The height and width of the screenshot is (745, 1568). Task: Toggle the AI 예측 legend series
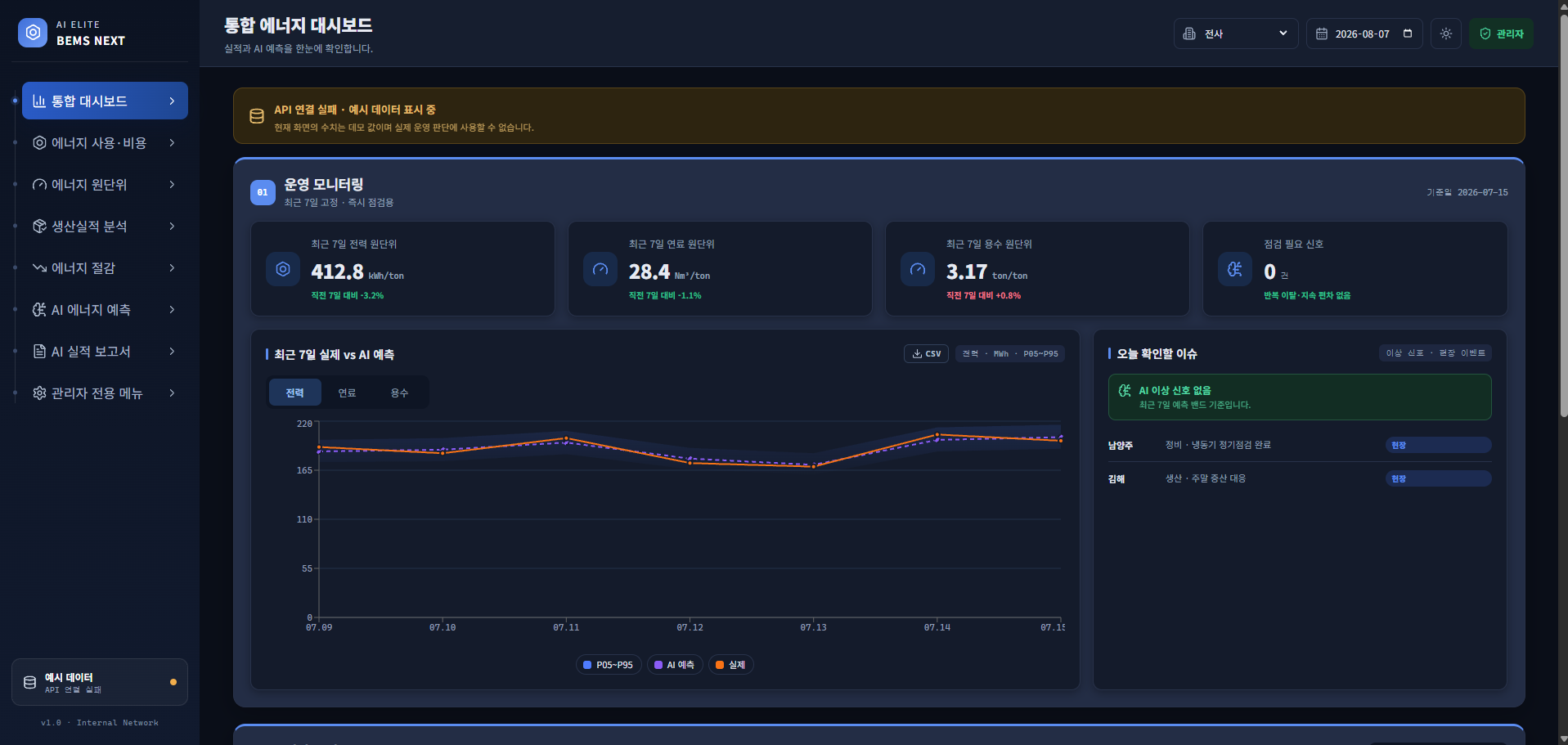coord(675,665)
